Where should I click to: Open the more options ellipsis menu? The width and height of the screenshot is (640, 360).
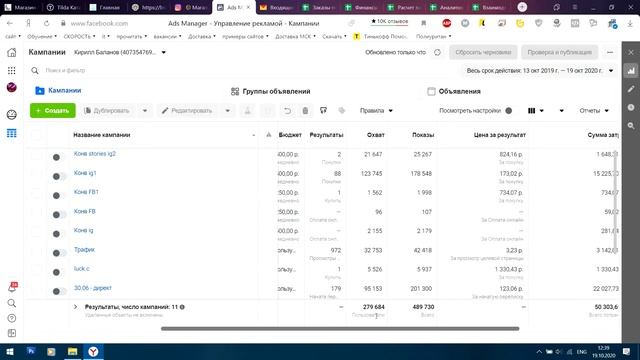610,52
